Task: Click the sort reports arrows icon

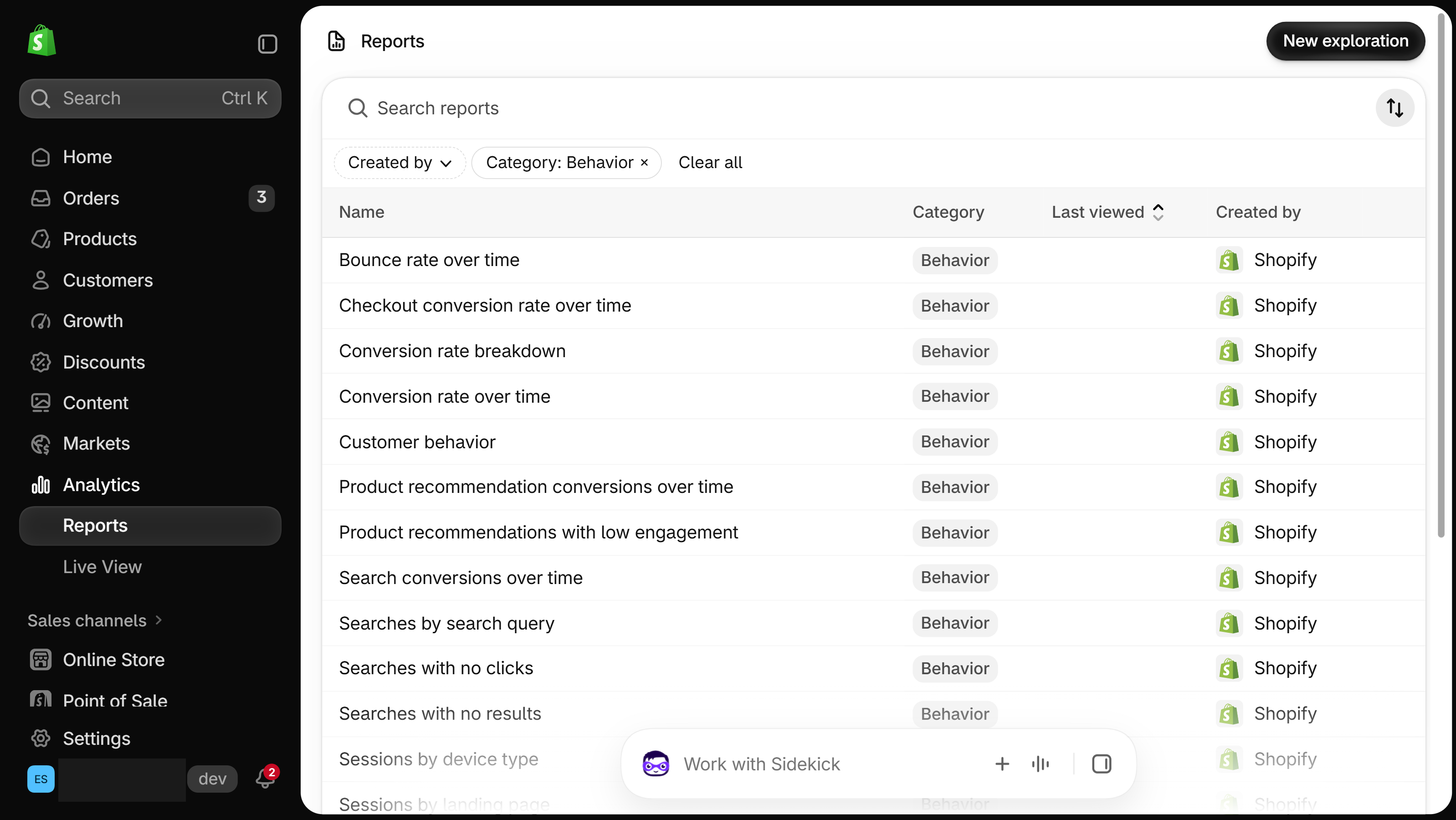Action: tap(1394, 108)
